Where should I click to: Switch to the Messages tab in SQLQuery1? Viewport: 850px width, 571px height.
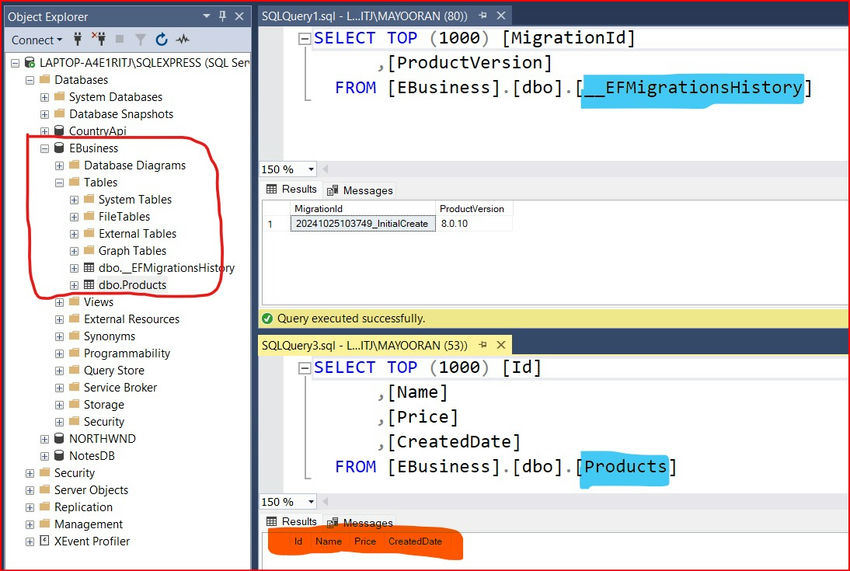click(361, 190)
